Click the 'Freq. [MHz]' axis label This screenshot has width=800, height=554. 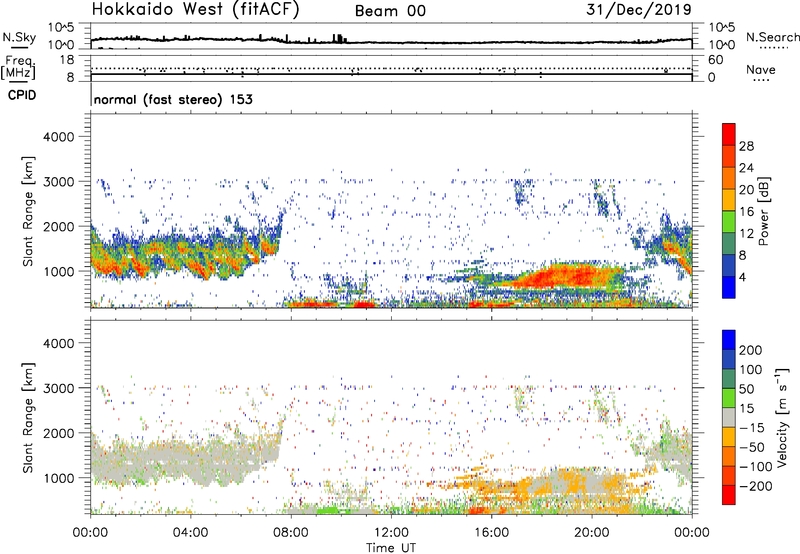(18, 67)
